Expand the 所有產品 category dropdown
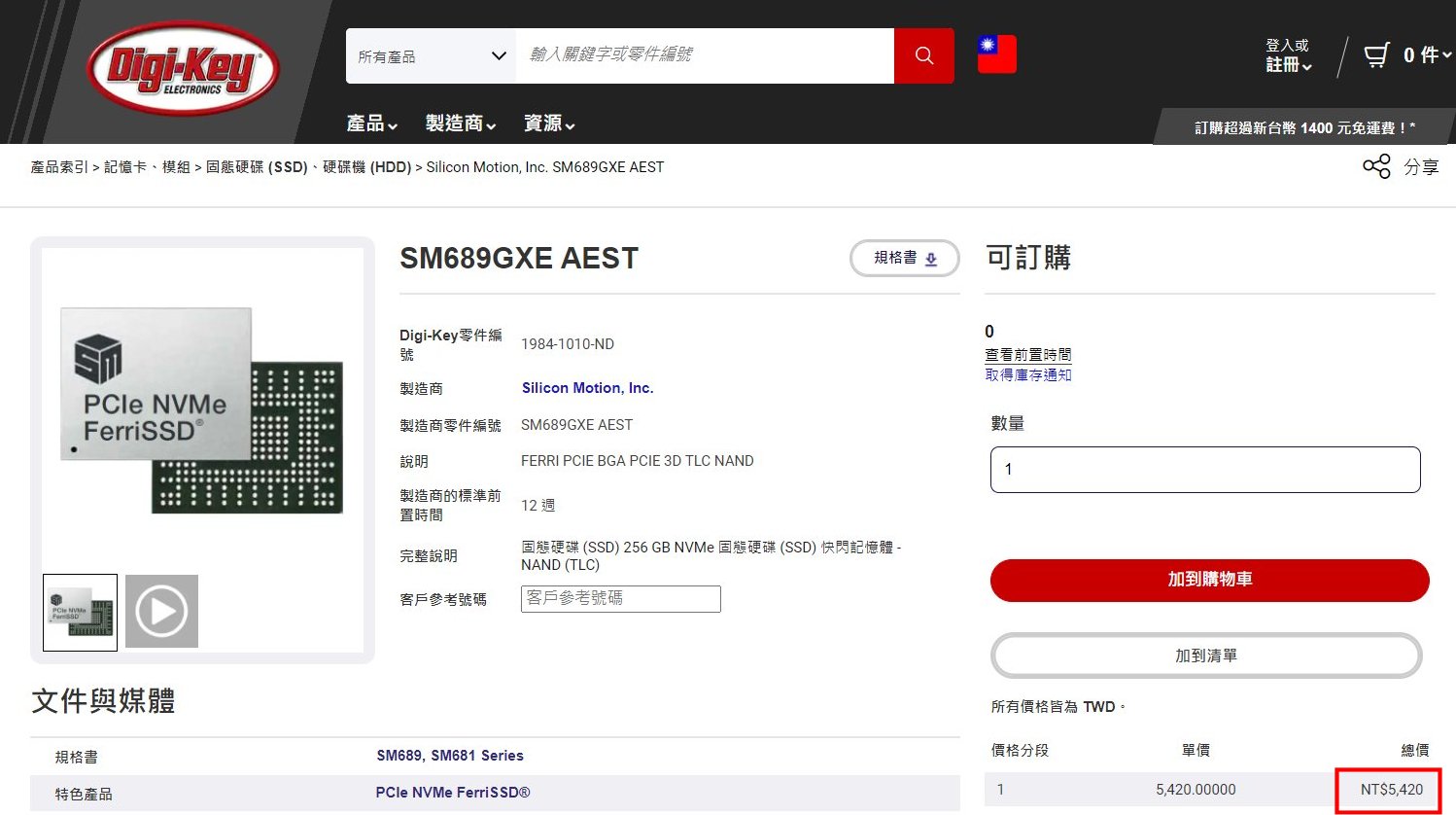Viewport: 1456px width, 815px height. click(x=431, y=56)
